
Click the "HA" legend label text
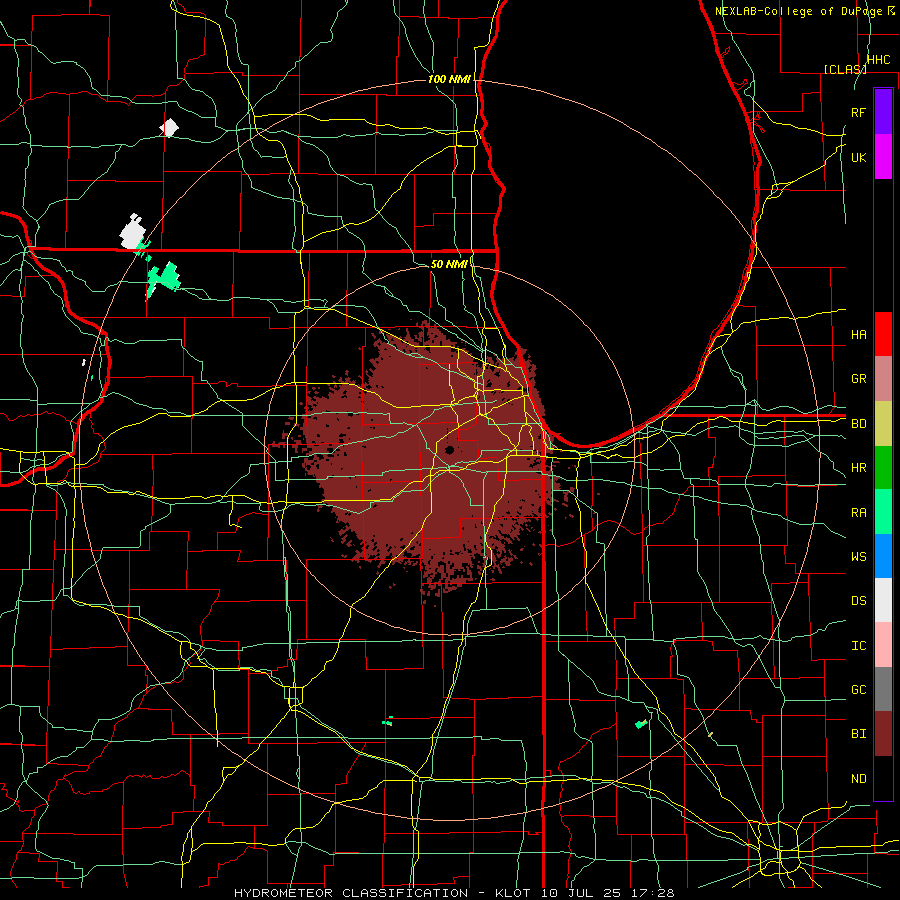point(858,334)
